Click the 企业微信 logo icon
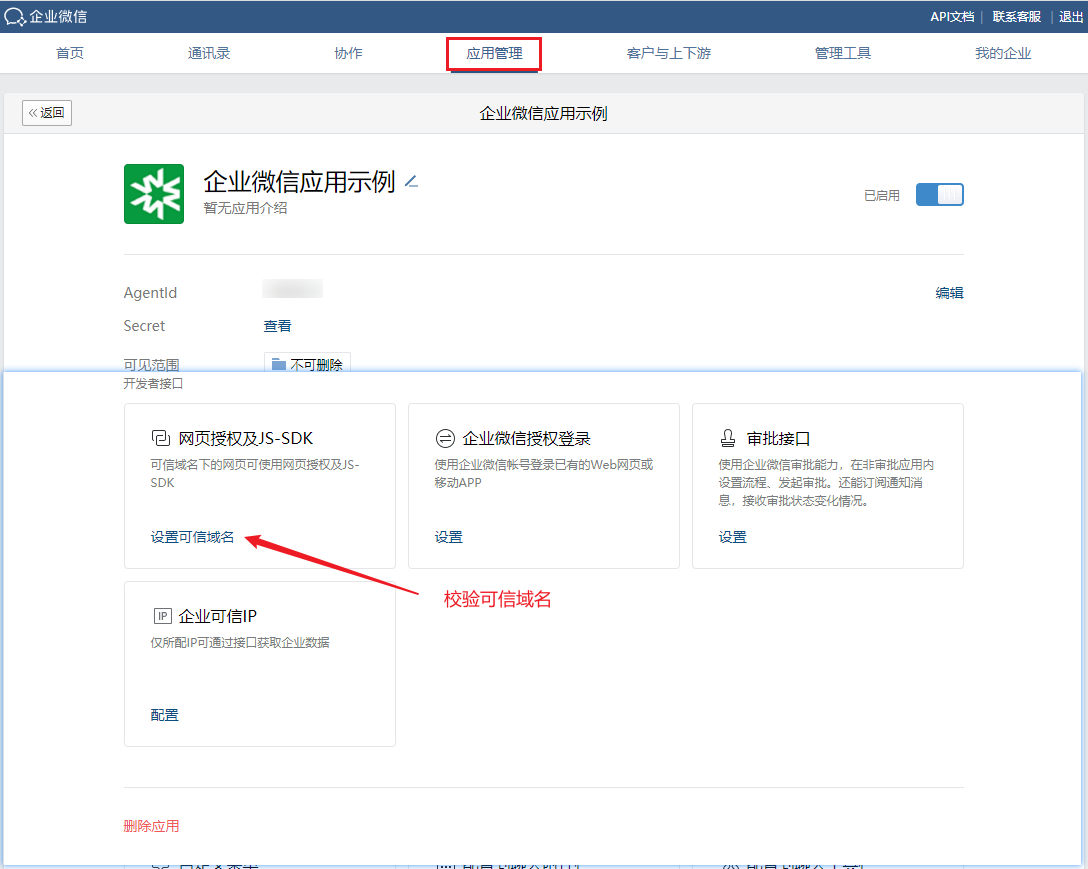Image resolution: width=1088 pixels, height=869 pixels. point(15,17)
